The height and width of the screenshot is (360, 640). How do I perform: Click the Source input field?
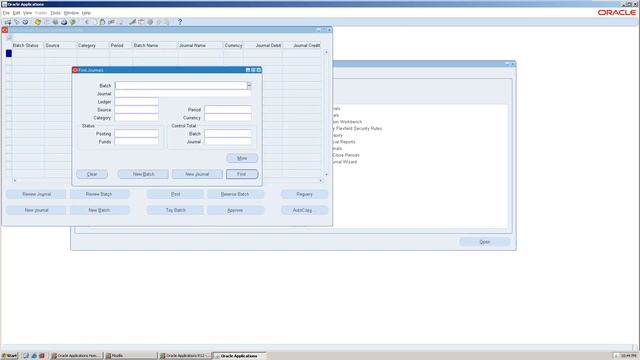point(137,109)
